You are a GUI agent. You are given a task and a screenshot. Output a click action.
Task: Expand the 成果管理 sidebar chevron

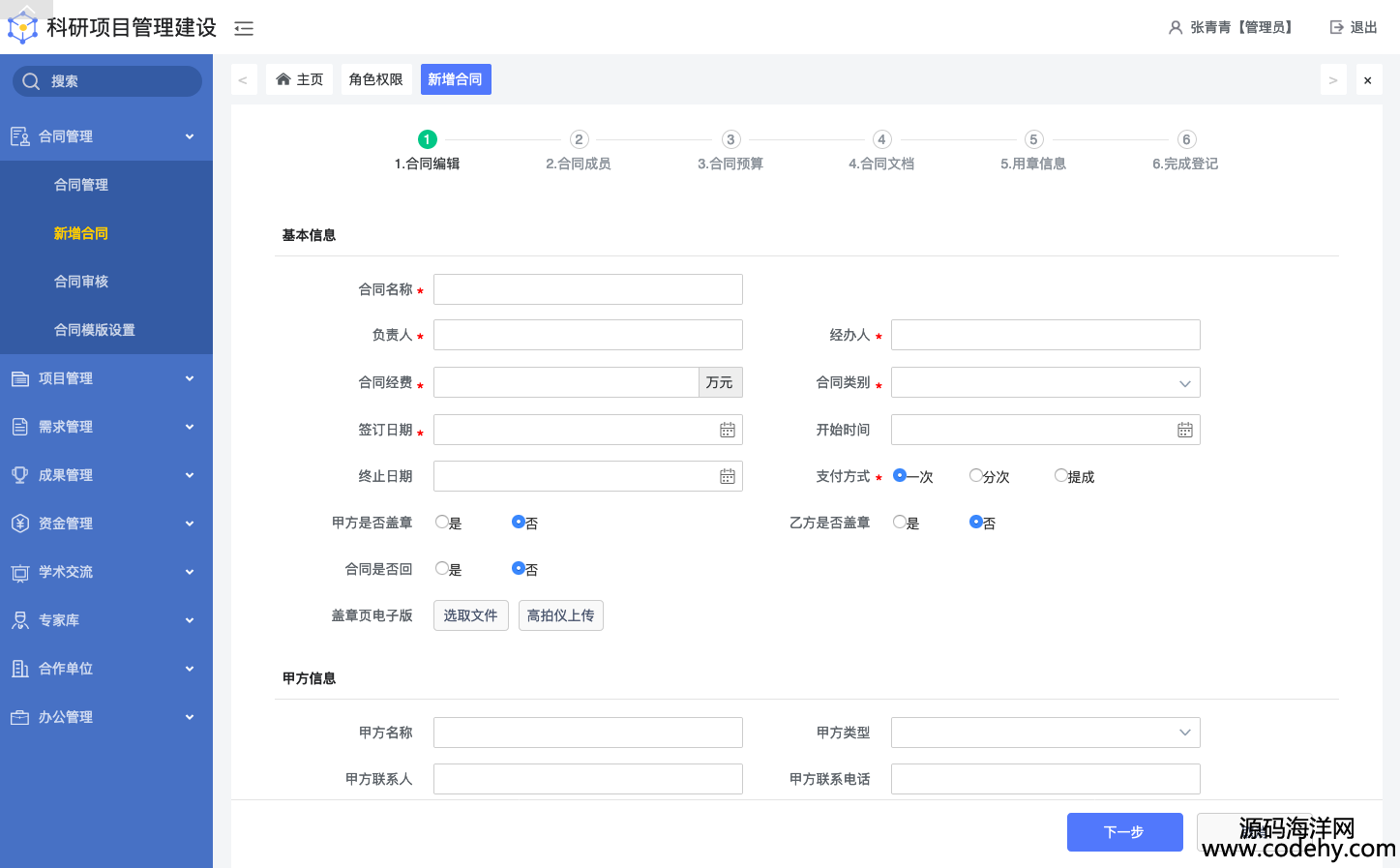pos(190,475)
